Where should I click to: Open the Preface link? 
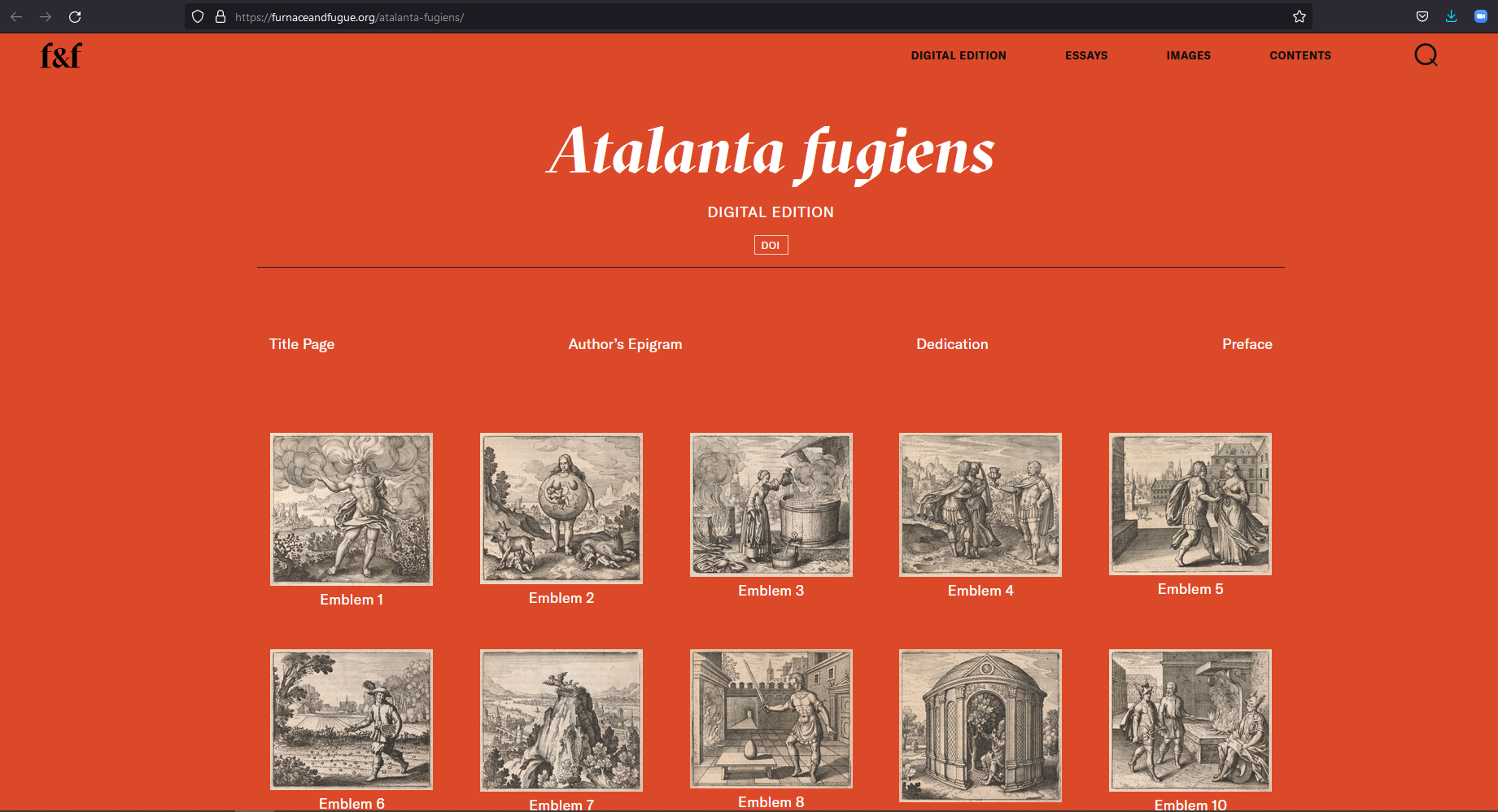pos(1247,344)
